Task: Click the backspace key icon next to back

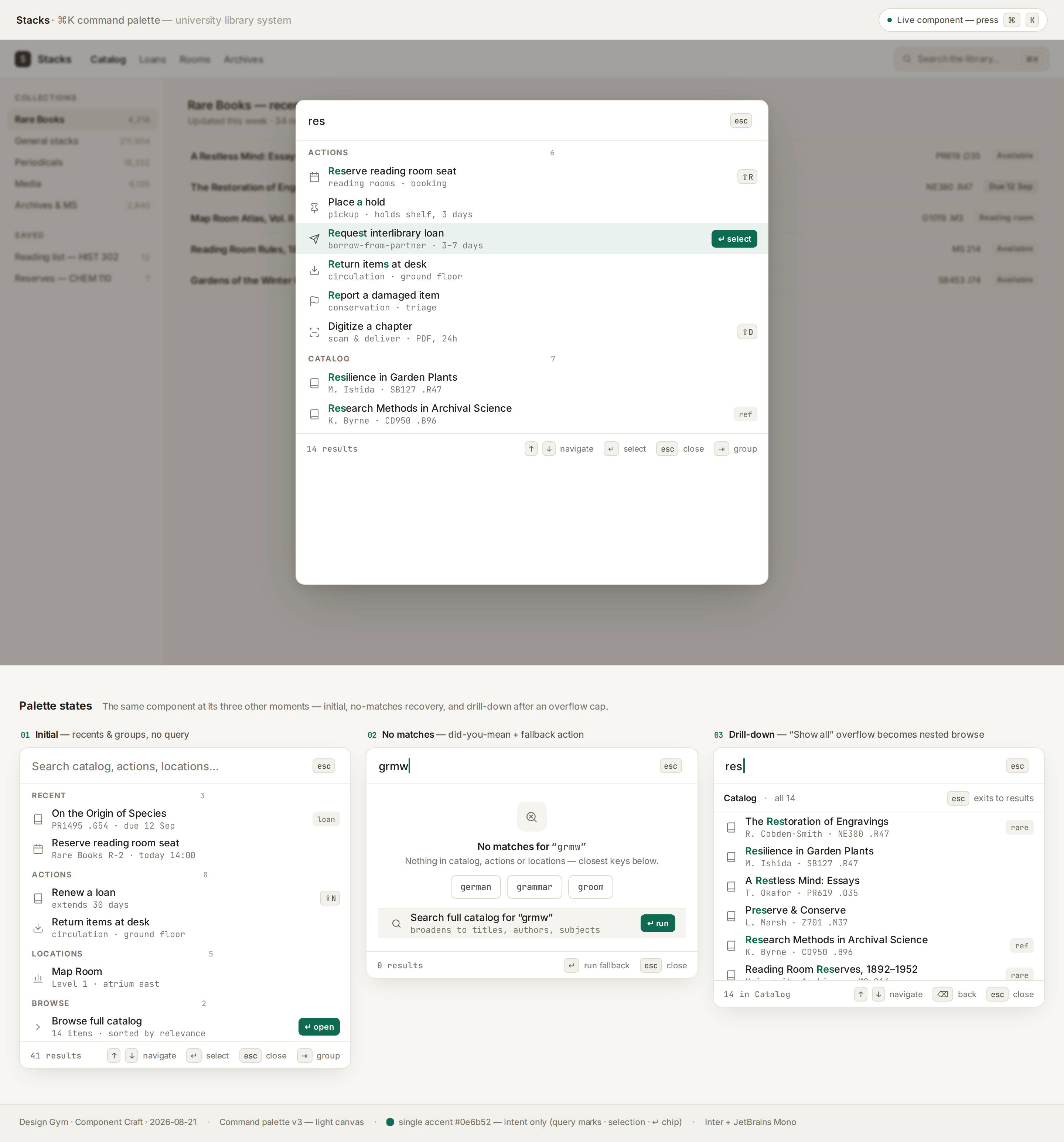Action: [x=942, y=995]
